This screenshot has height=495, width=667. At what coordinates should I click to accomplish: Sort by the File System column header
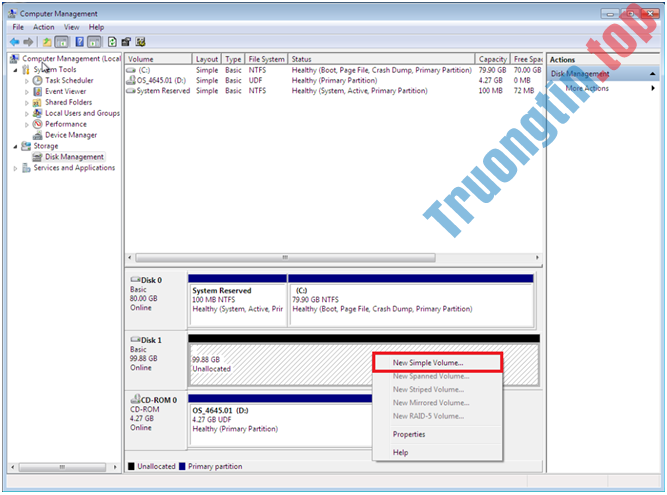click(x=266, y=59)
